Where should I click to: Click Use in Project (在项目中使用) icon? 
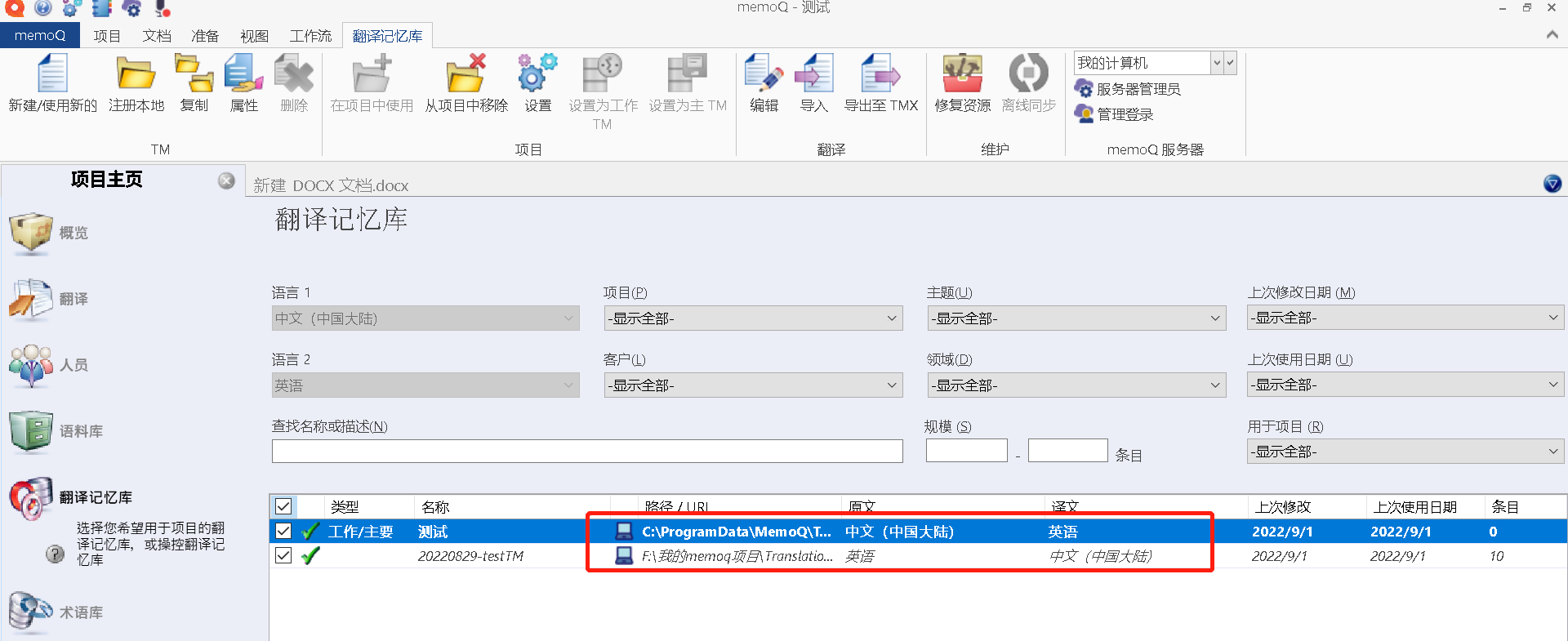click(372, 73)
